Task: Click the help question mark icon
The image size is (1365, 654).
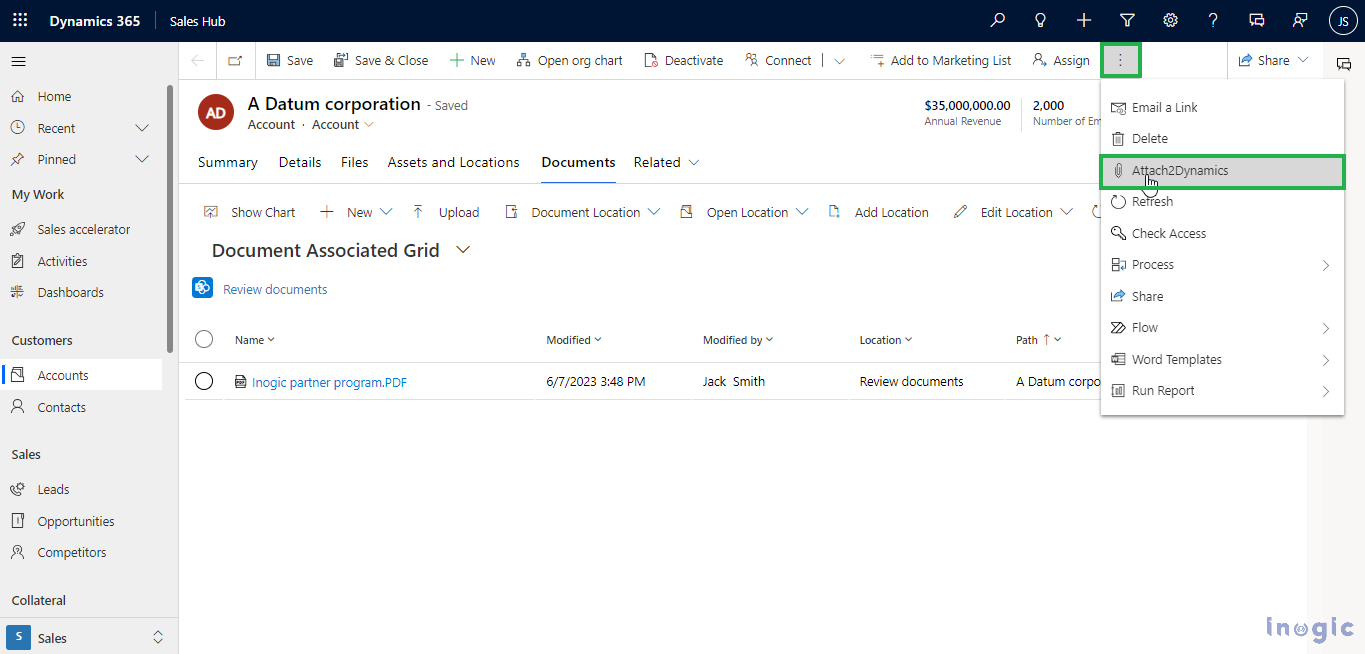Action: (x=1213, y=20)
